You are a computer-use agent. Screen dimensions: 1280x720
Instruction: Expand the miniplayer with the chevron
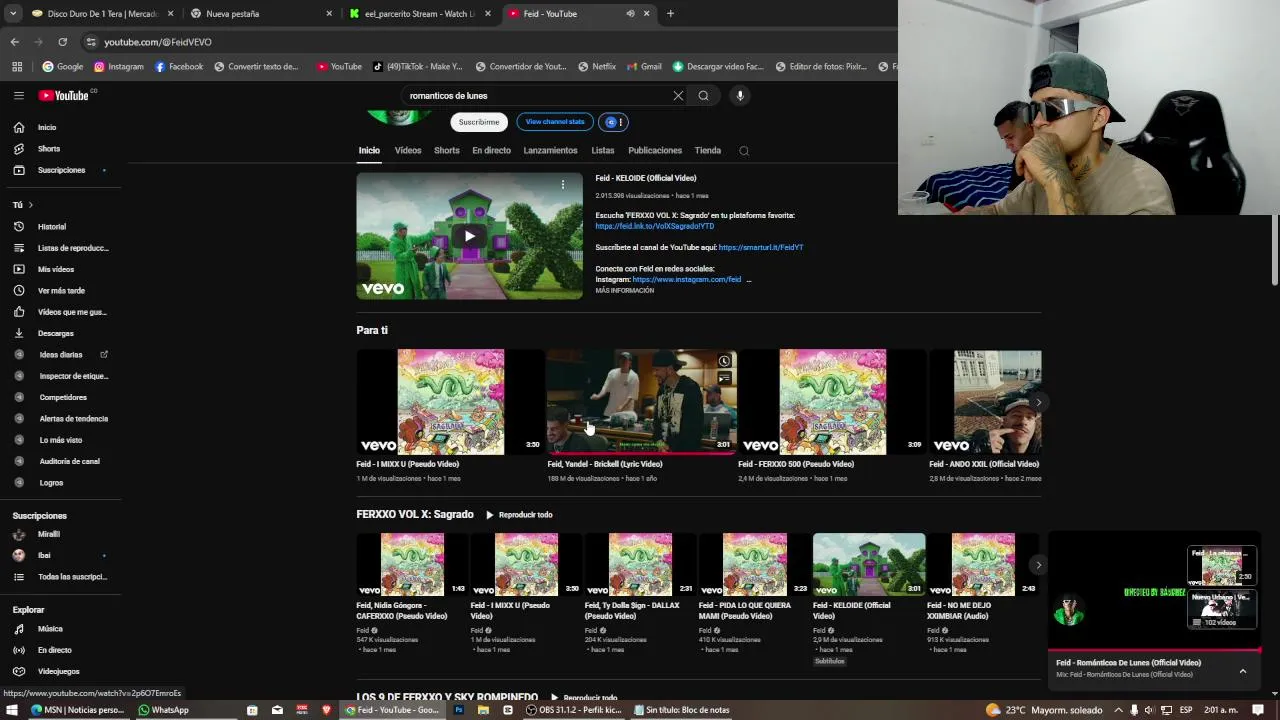1243,671
